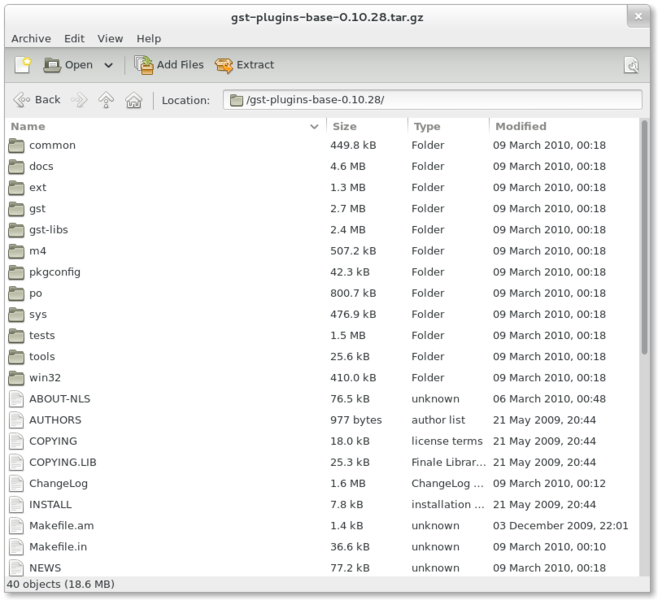Click the 4.6 MB size of docs
The image size is (658, 600).
347,167
